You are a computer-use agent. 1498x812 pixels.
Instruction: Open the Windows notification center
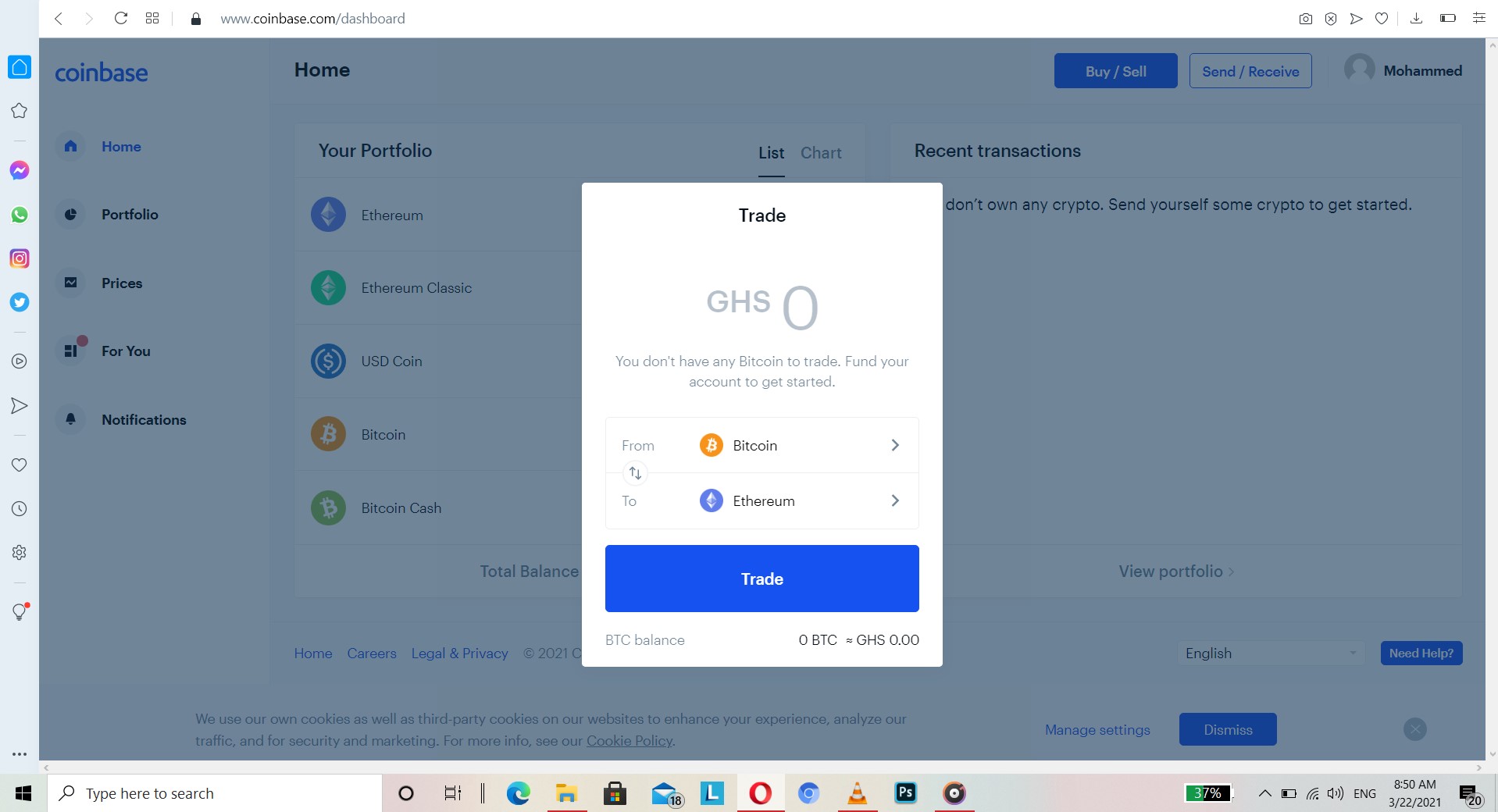1471,795
